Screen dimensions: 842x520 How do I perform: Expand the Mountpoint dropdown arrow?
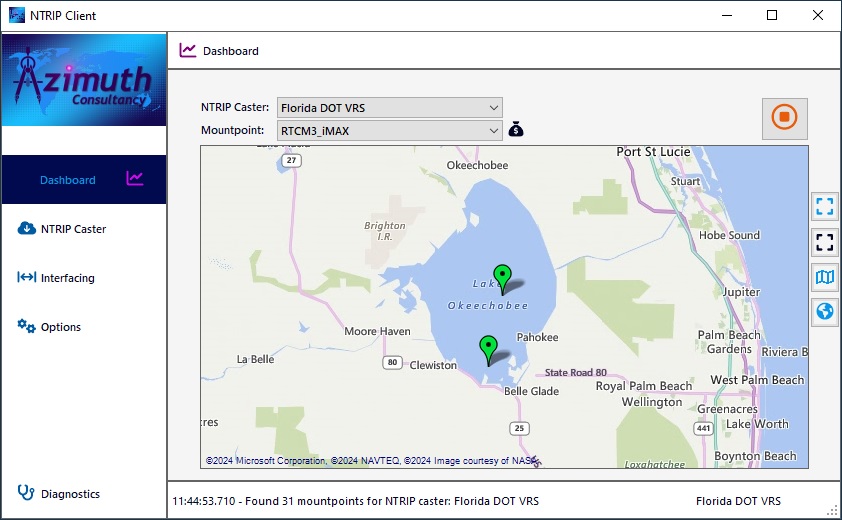[x=494, y=130]
